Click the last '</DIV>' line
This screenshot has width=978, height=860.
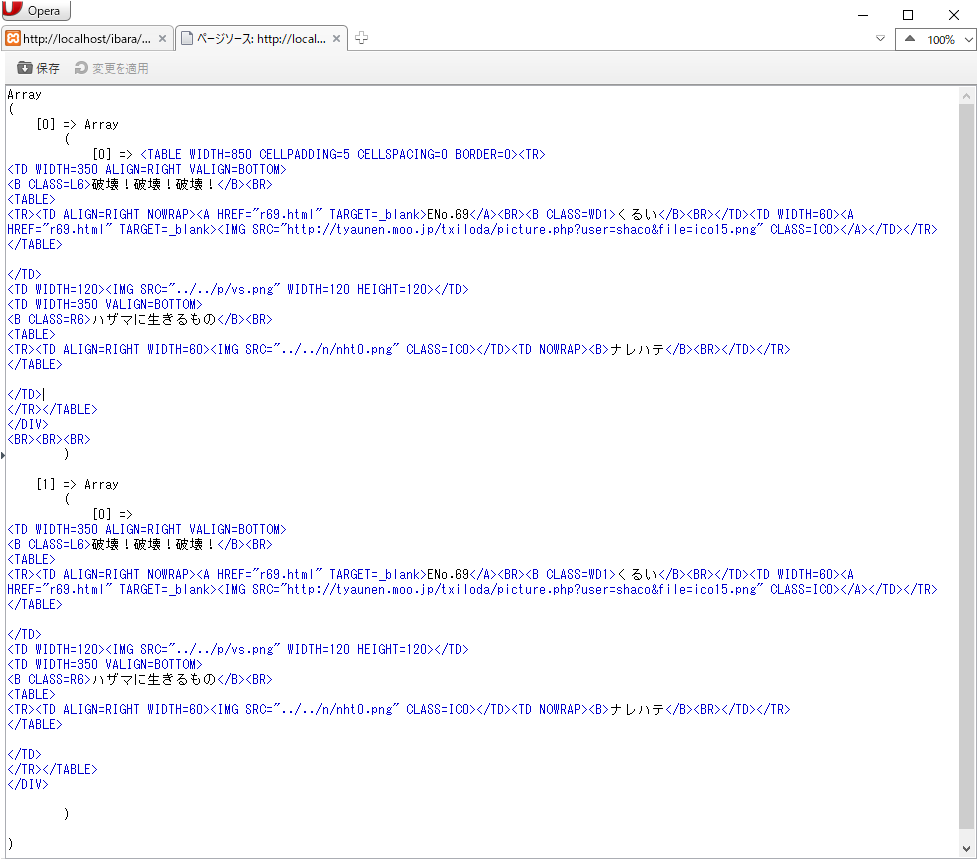pos(27,785)
